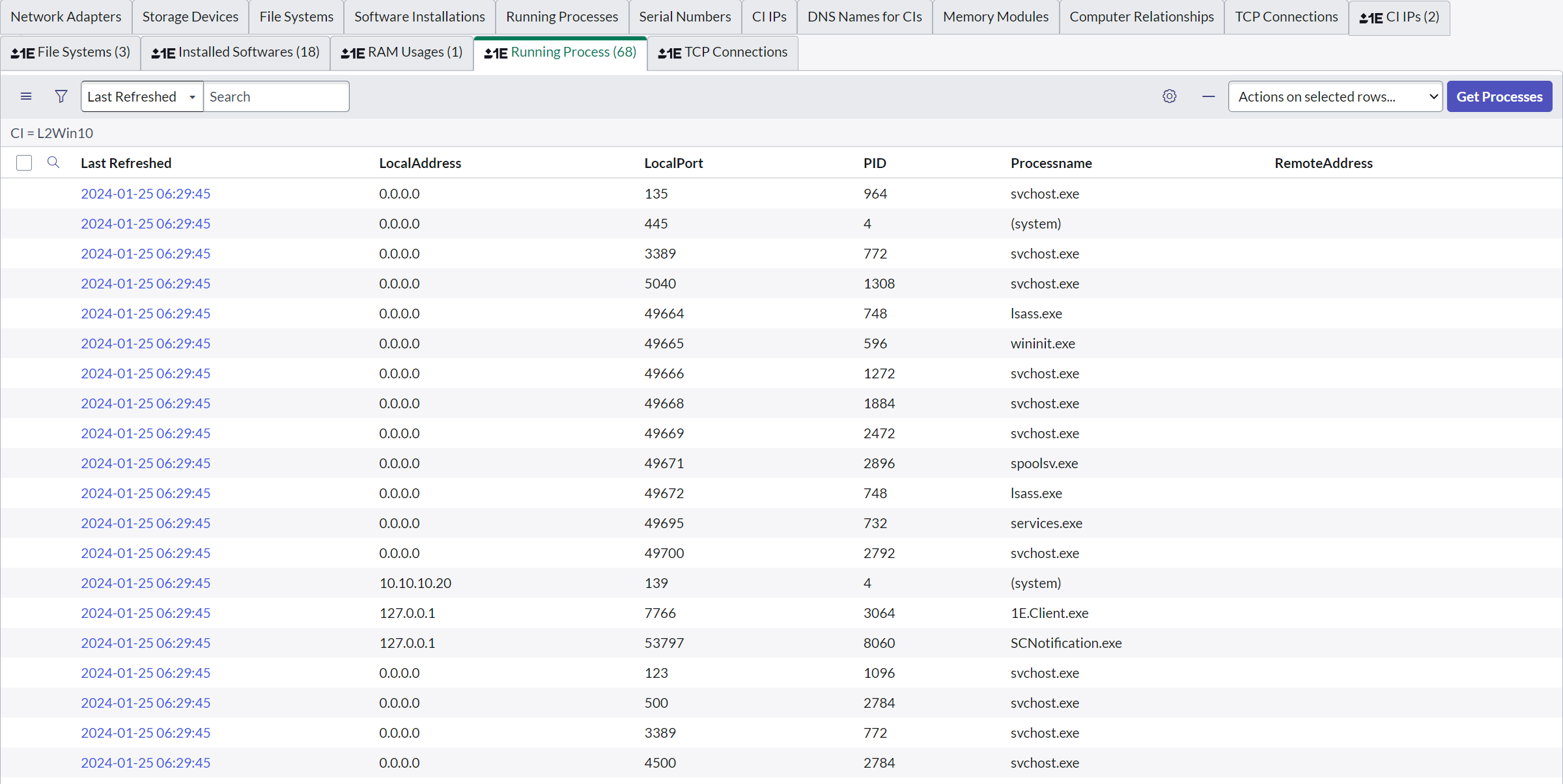The height and width of the screenshot is (784, 1563).
Task: Open the Computer Relationships tab
Action: (x=1142, y=17)
